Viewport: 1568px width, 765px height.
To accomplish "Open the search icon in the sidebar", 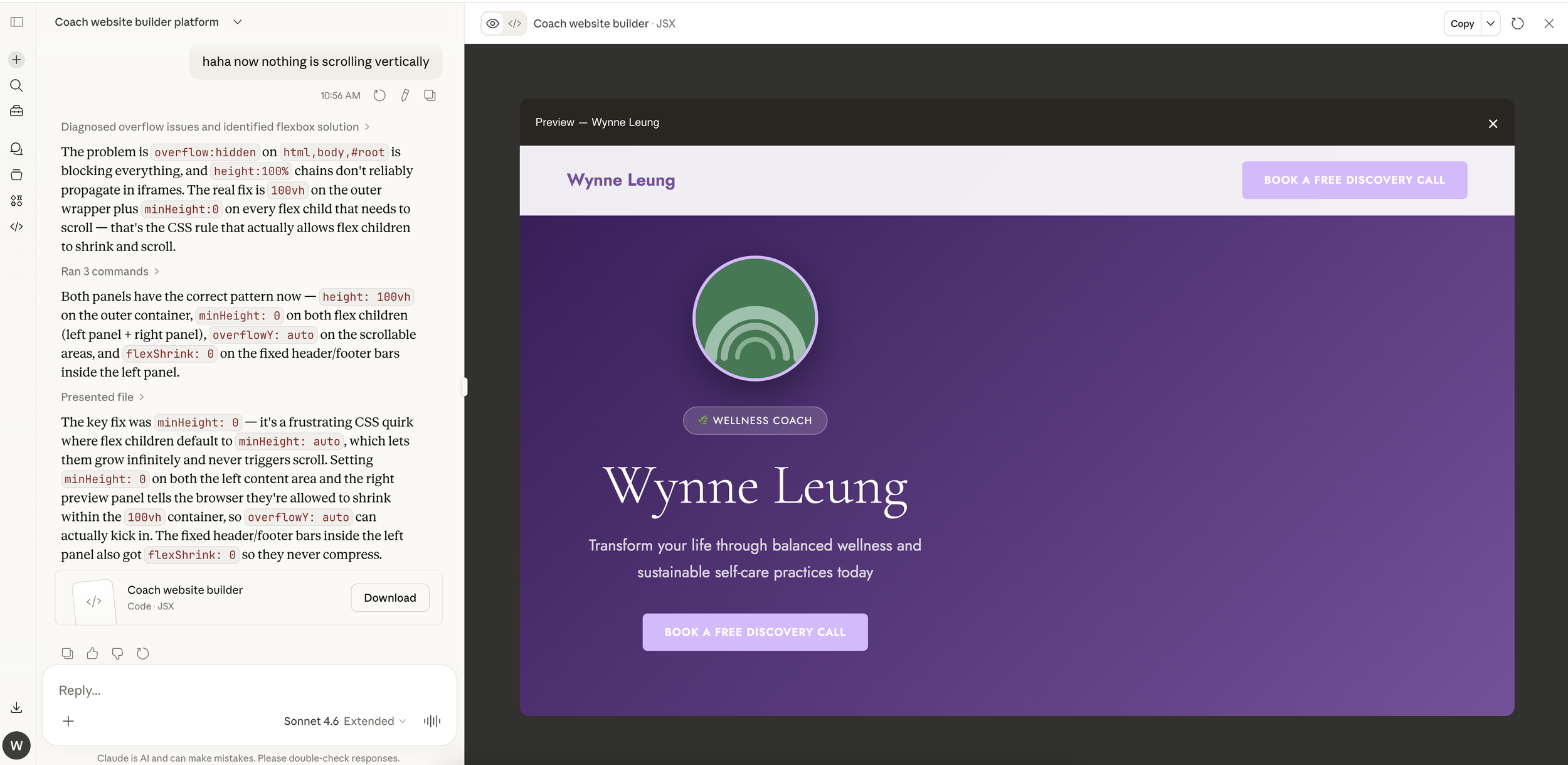I will [16, 86].
